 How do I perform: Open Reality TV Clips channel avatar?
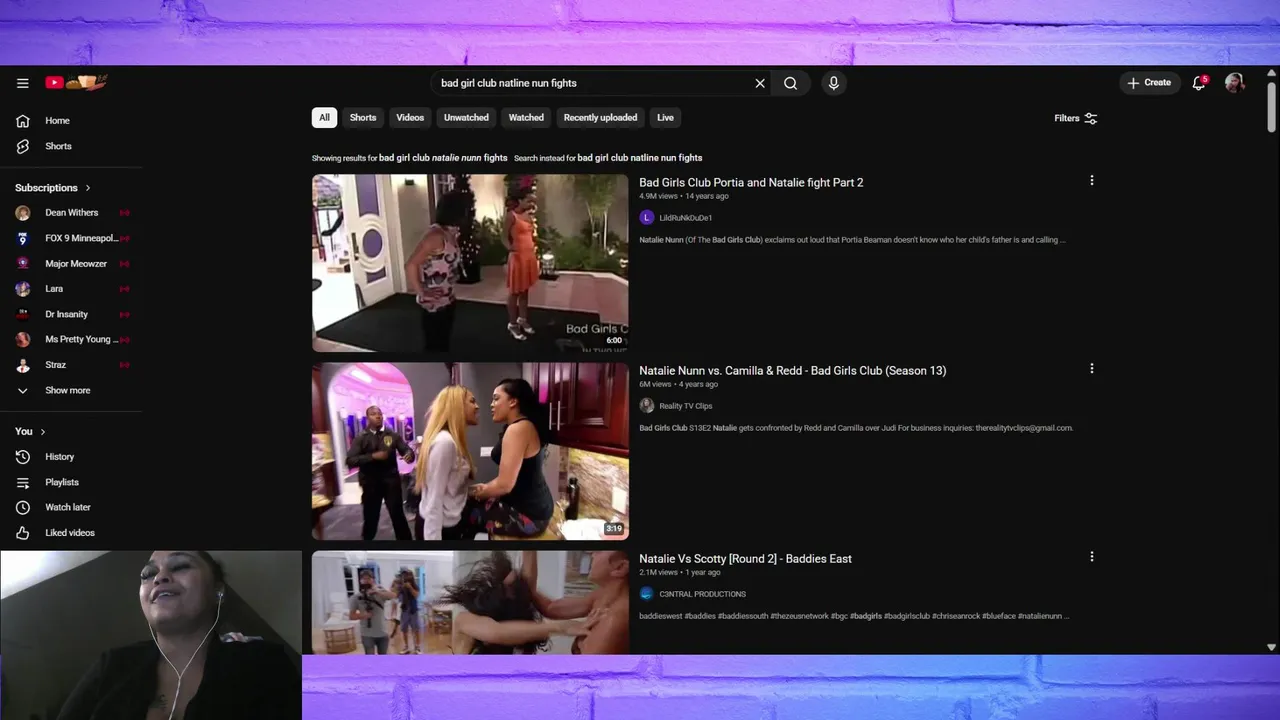(647, 406)
